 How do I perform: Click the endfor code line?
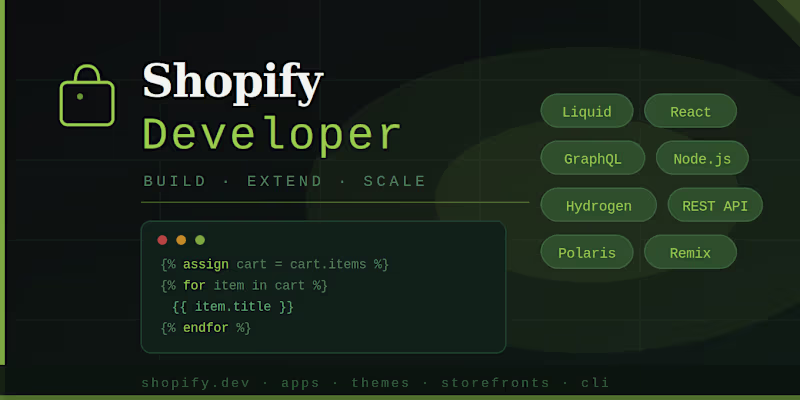(206, 327)
